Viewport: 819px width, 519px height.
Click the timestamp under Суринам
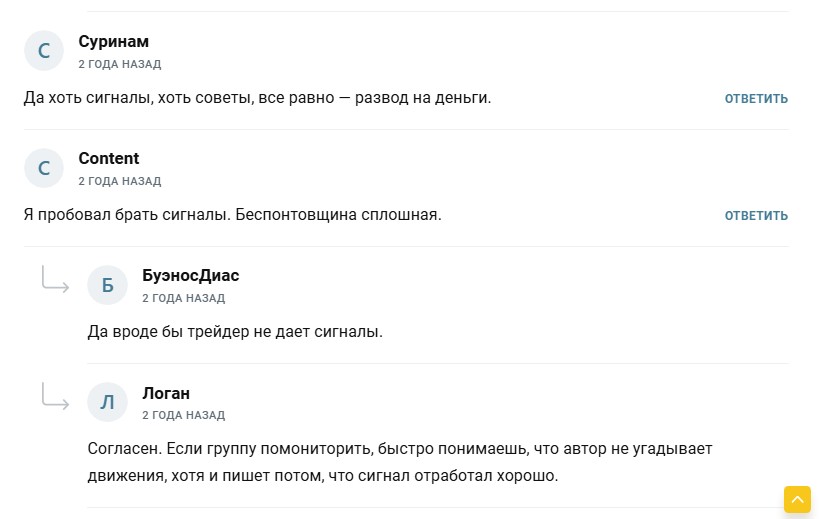[x=119, y=64]
